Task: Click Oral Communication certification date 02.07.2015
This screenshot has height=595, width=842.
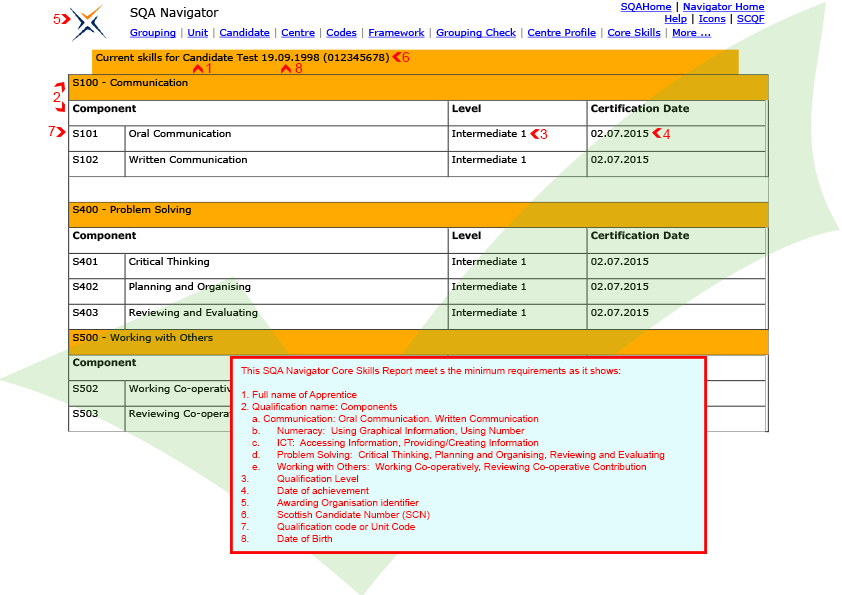Action: [676, 139]
